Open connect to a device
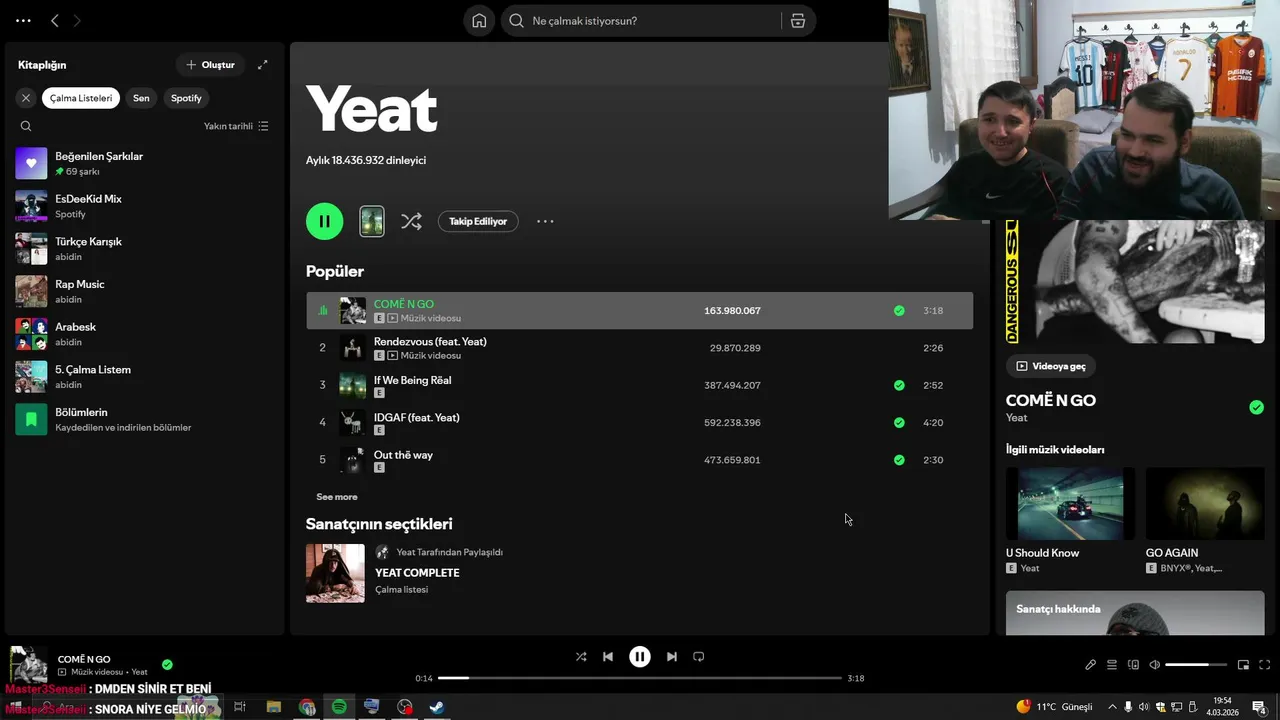The image size is (1280, 720). [1133, 665]
